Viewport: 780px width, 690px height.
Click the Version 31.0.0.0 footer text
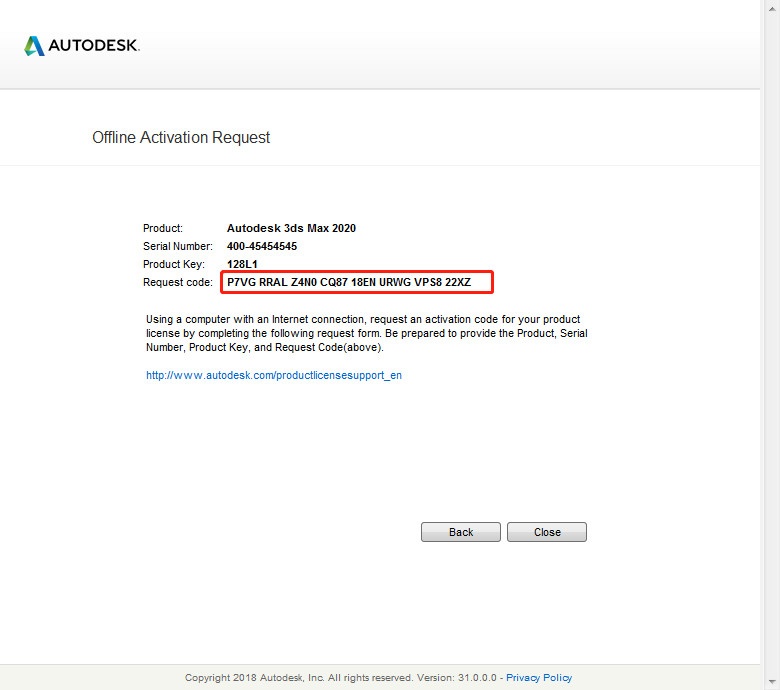pos(463,678)
